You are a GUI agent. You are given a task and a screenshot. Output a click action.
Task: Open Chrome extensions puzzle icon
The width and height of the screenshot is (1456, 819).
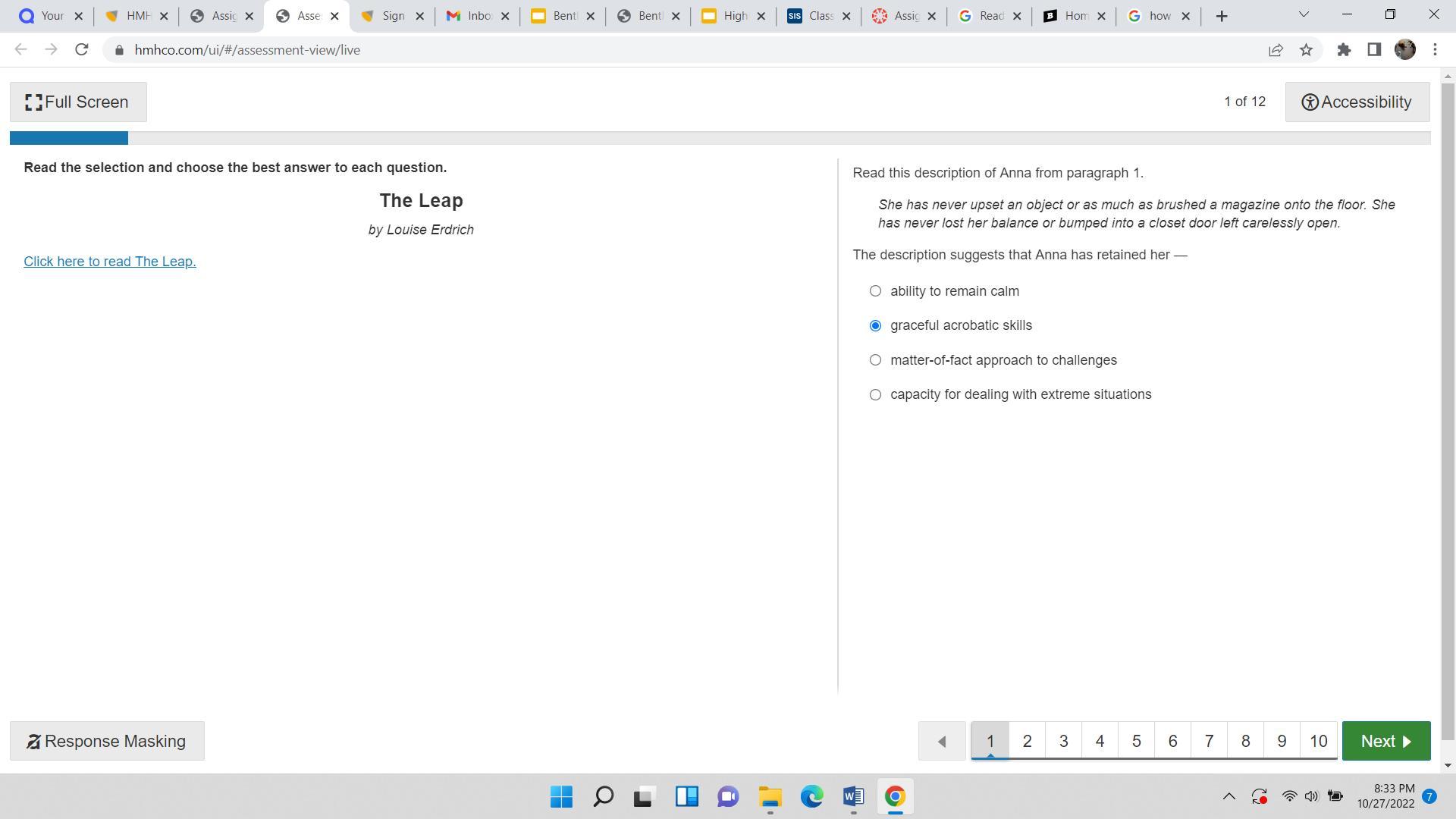point(1344,50)
